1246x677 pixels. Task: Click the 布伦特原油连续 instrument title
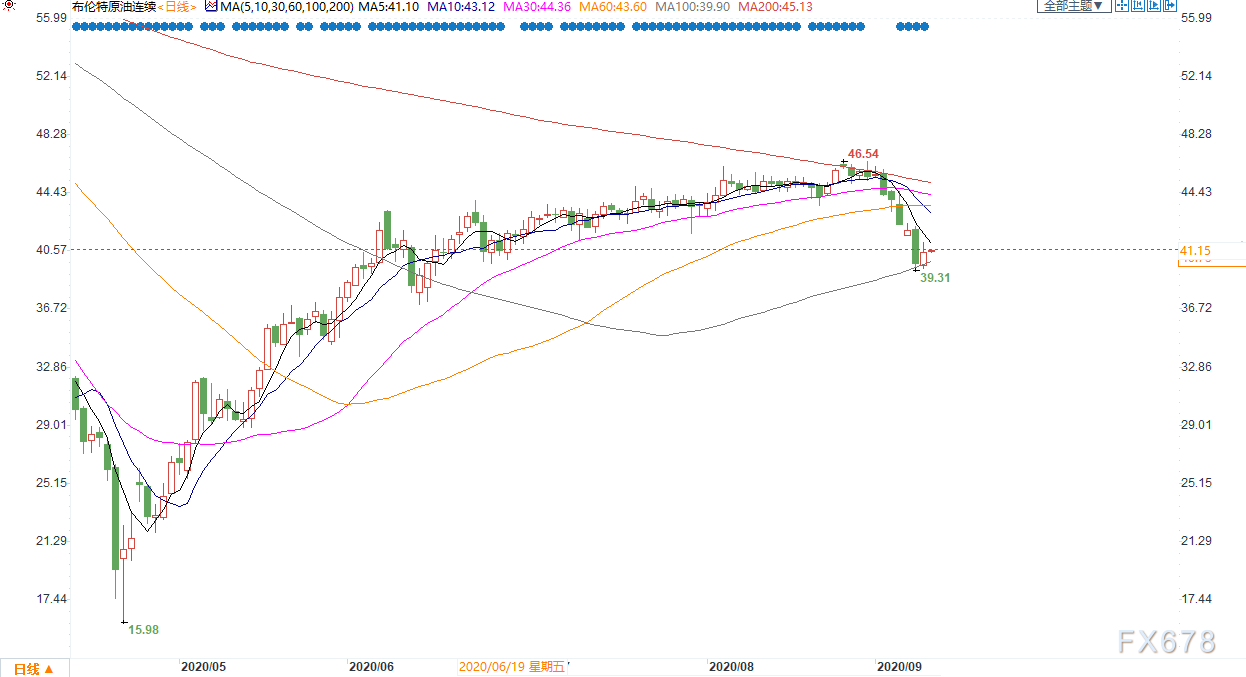[115, 6]
